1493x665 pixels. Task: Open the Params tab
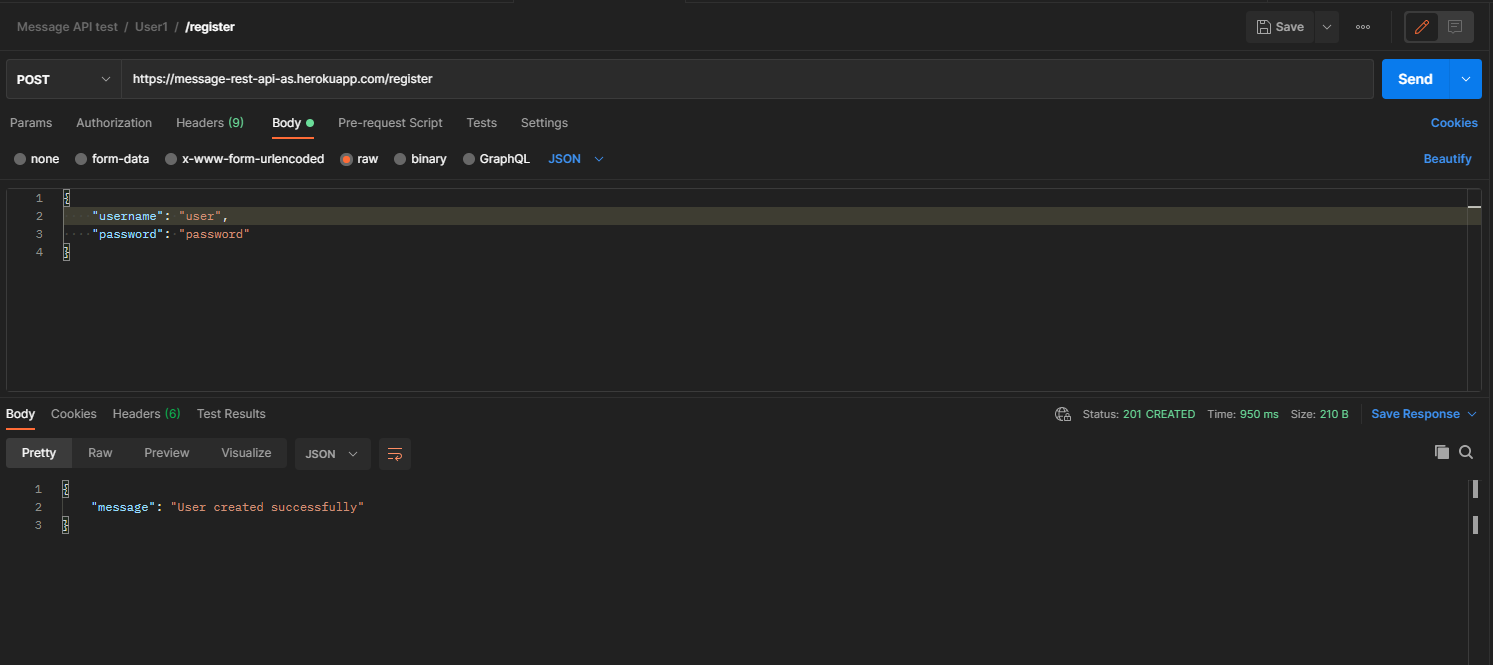coord(31,123)
